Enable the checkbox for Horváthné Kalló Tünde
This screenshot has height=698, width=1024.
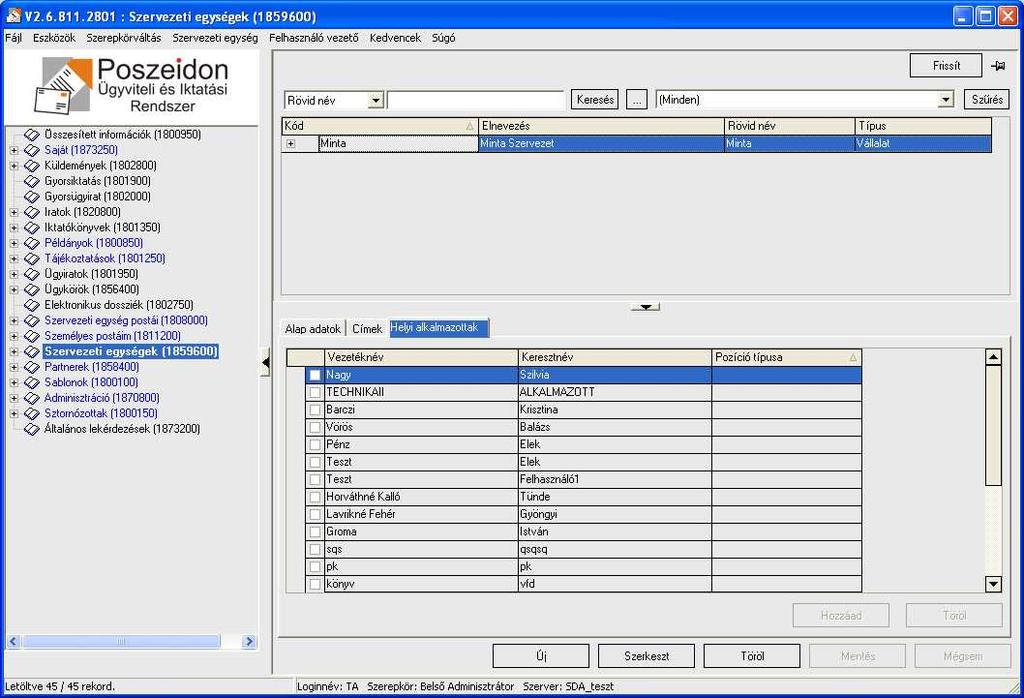(x=315, y=497)
